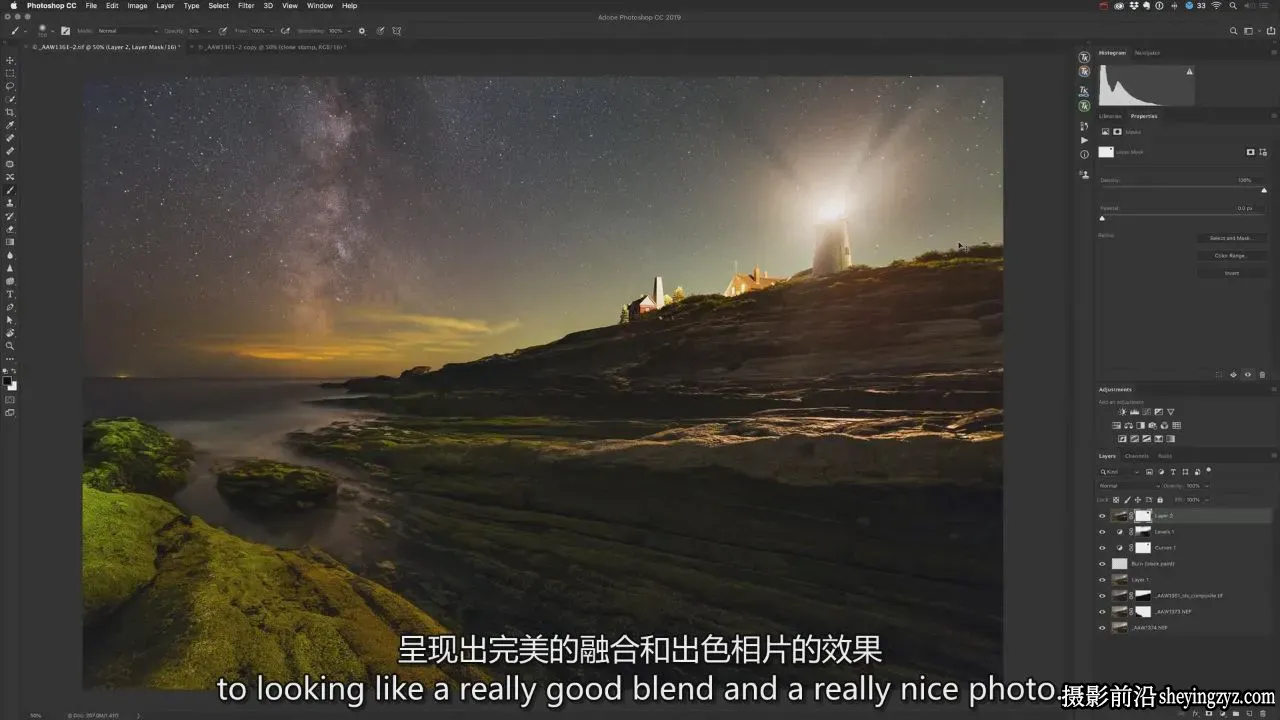Image resolution: width=1280 pixels, height=720 pixels.
Task: Click the Density slider handle
Action: click(1264, 190)
